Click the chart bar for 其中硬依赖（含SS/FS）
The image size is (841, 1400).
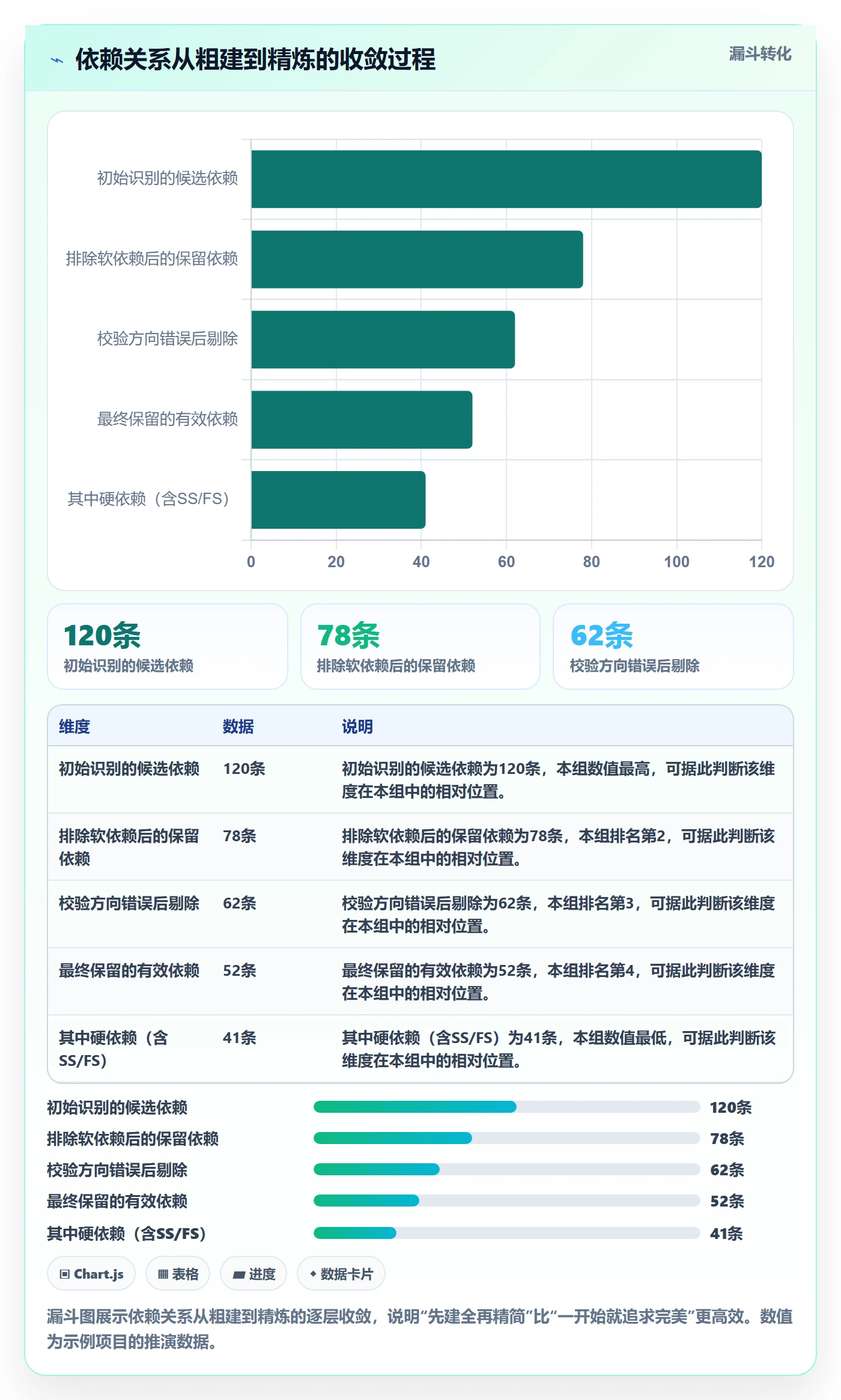tap(338, 500)
